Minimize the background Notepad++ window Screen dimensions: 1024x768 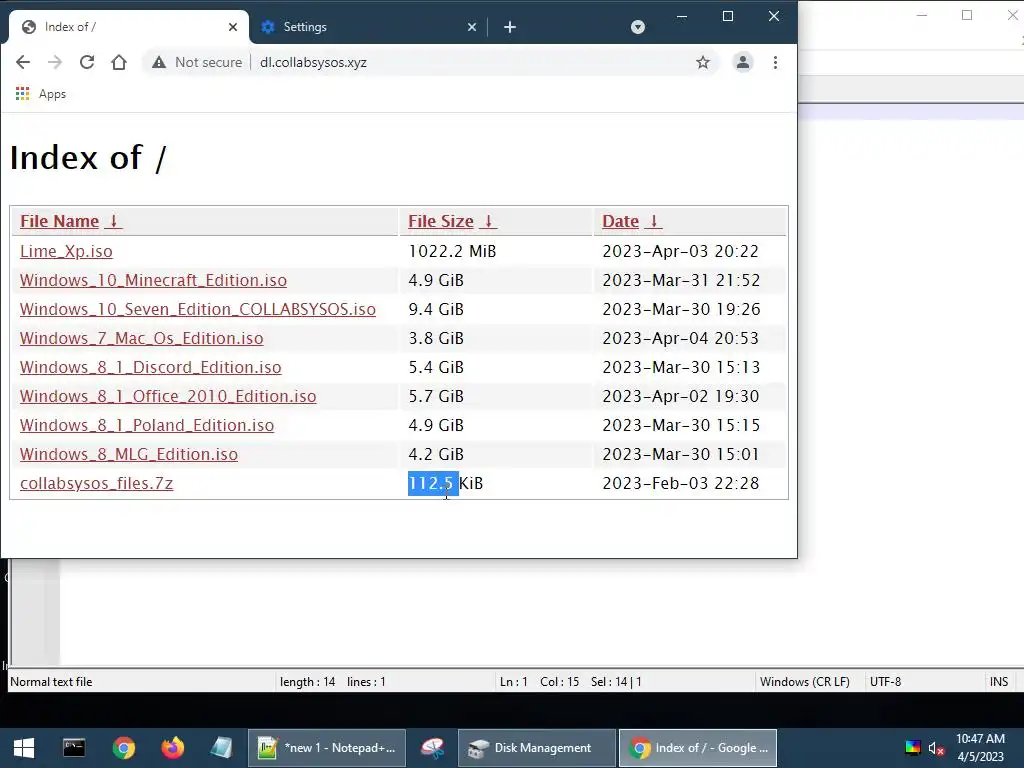click(922, 15)
